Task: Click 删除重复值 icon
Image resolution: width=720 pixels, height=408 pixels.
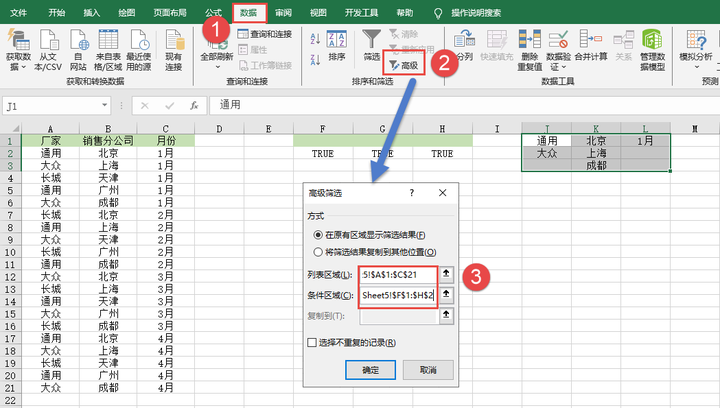Action: tap(529, 39)
